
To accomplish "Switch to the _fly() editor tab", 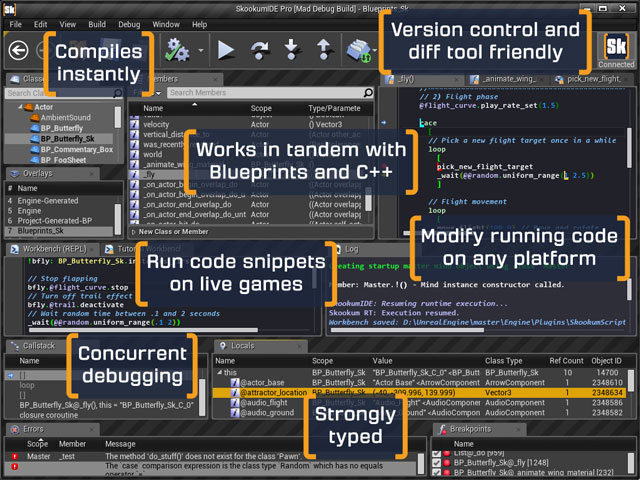I will tap(422, 79).
